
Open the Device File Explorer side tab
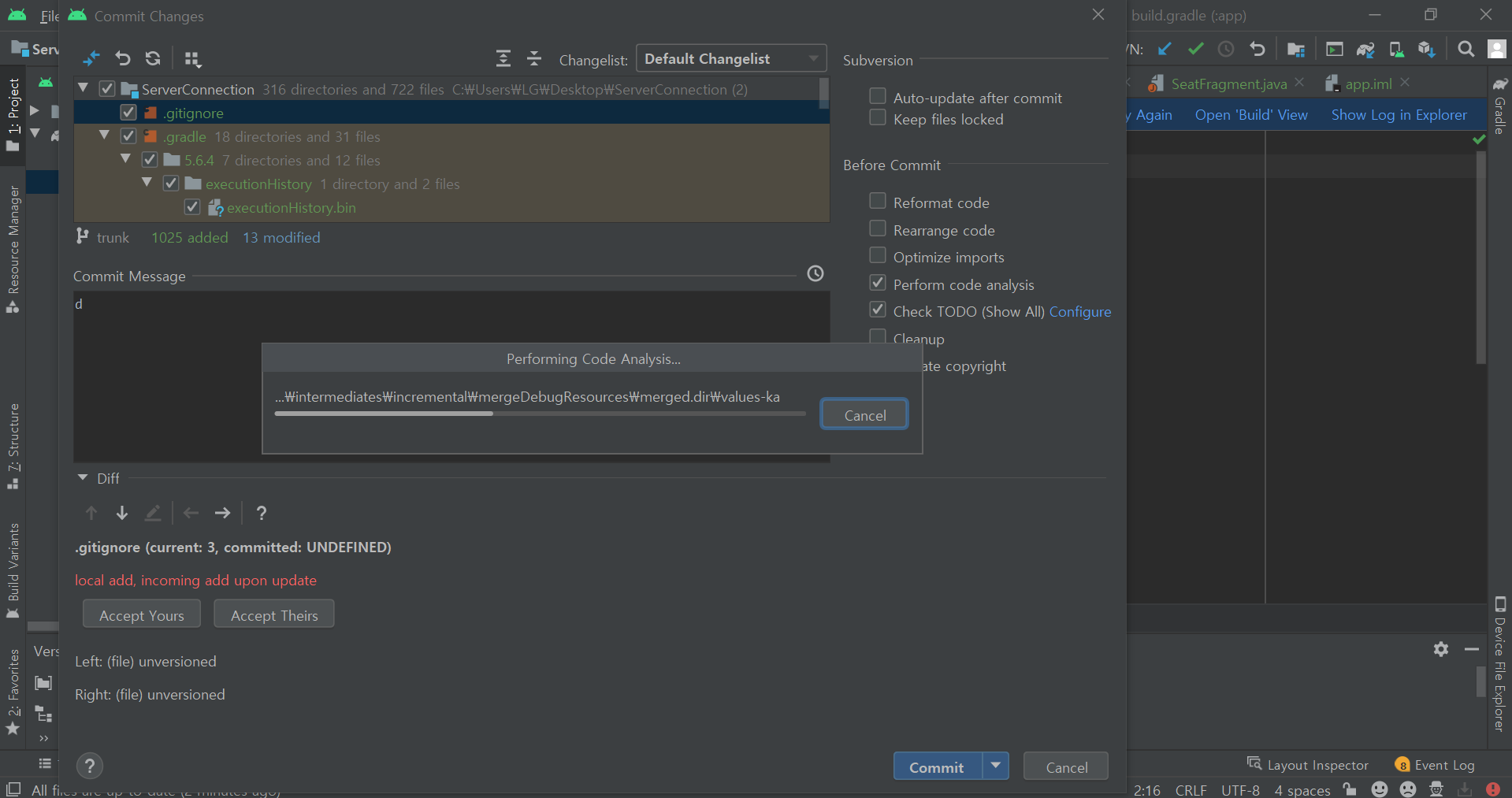pos(1500,664)
